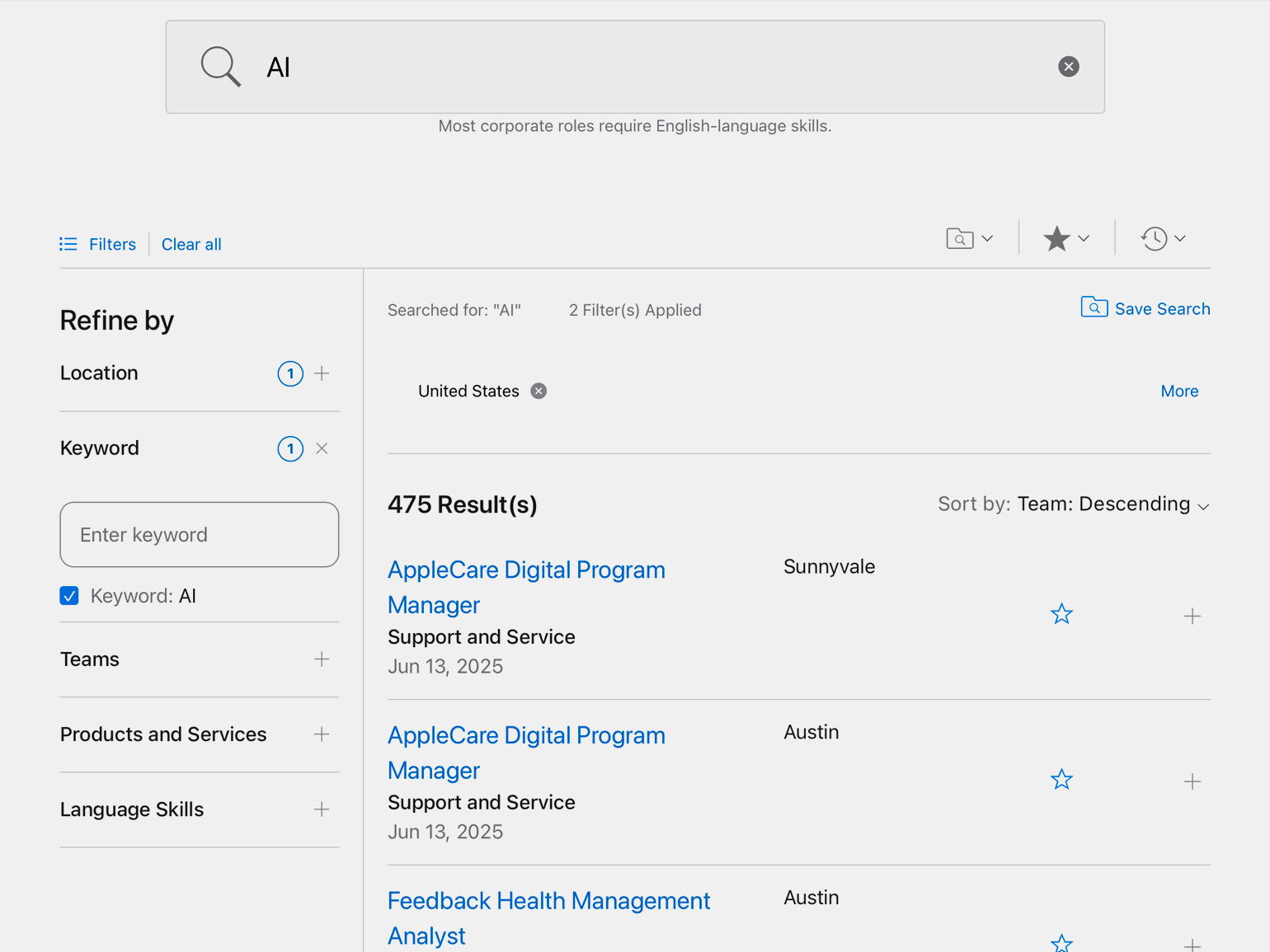Expand the Teams filter

pyautogui.click(x=322, y=659)
